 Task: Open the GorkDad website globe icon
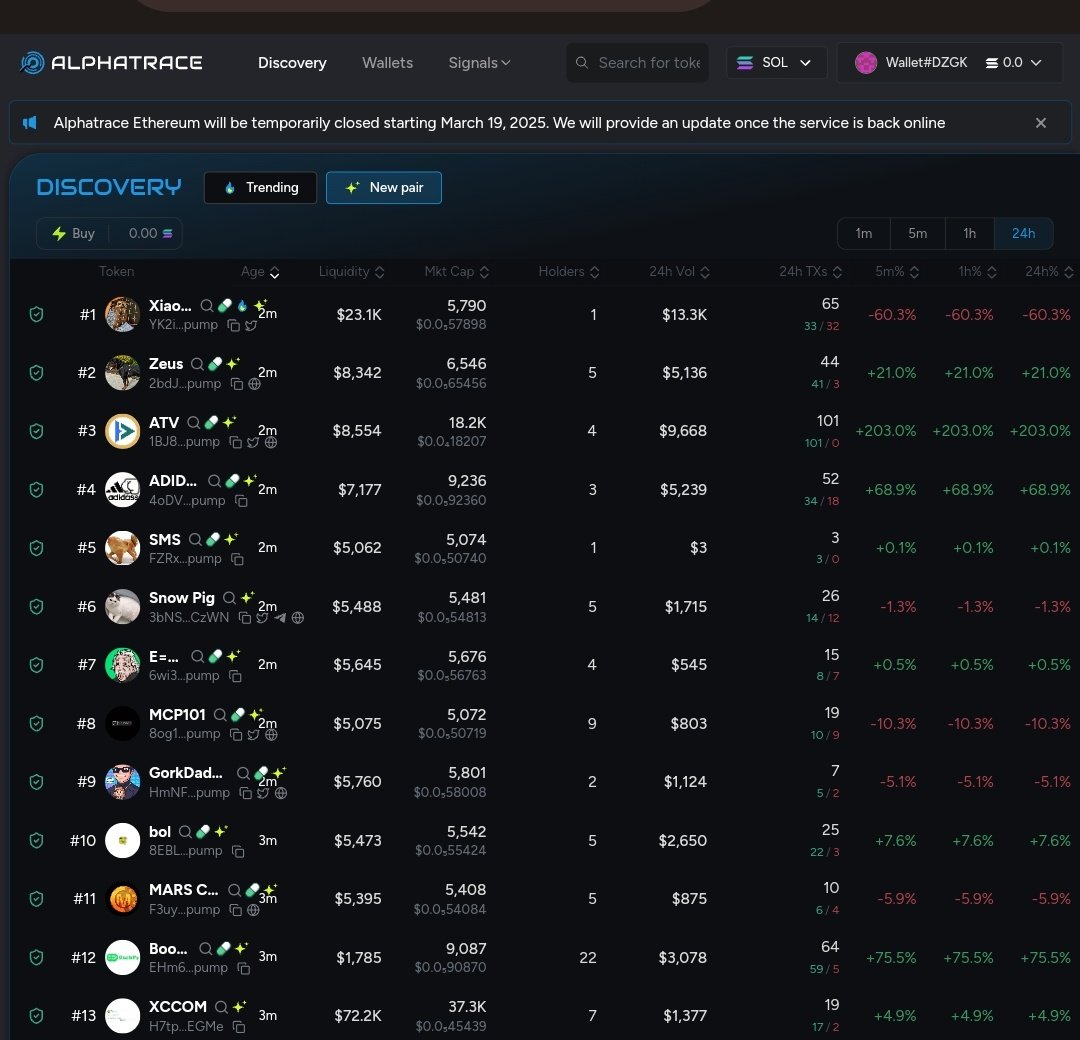pyautogui.click(x=280, y=793)
